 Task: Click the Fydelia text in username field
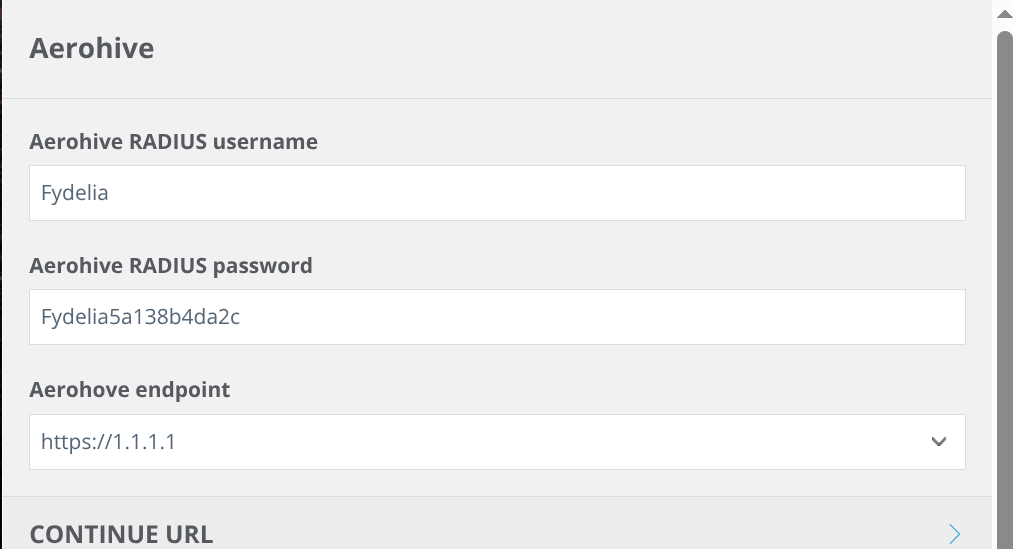point(74,193)
